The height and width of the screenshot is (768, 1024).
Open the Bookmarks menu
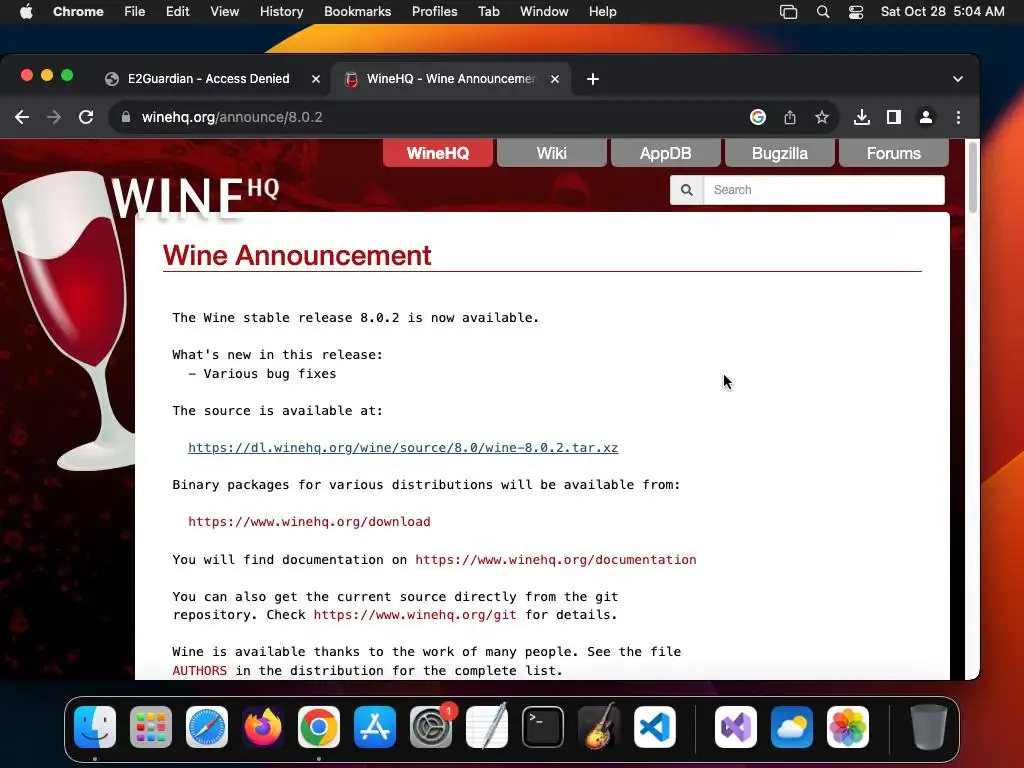pyautogui.click(x=357, y=12)
